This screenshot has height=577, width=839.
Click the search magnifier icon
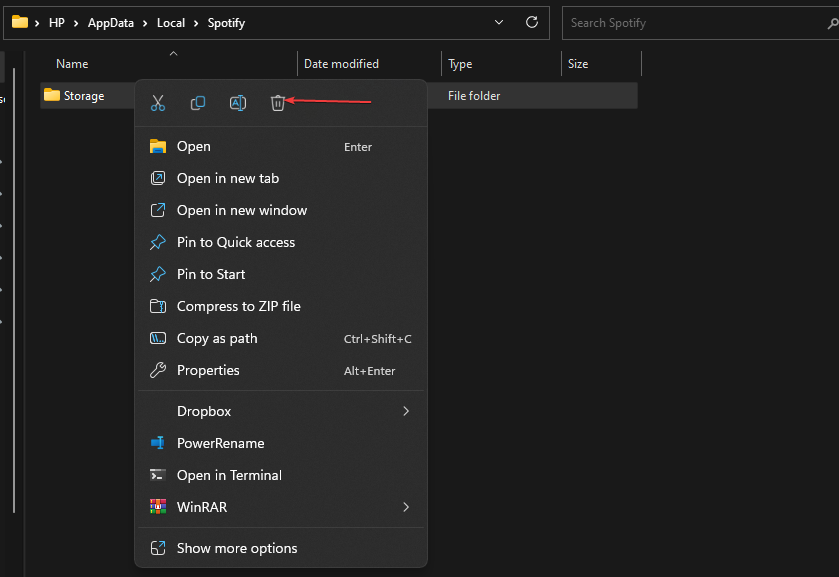pos(833,23)
